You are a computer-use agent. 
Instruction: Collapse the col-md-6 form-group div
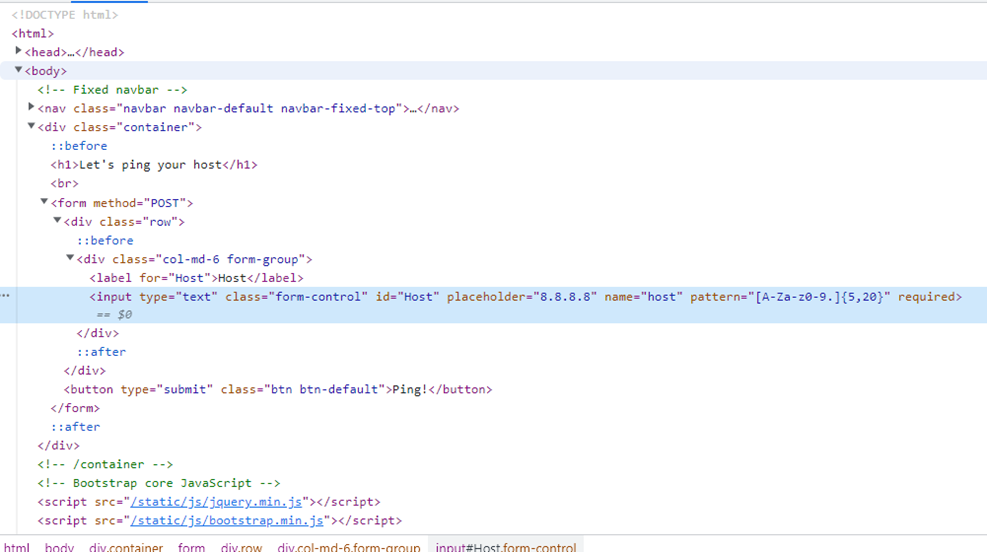coord(70,257)
